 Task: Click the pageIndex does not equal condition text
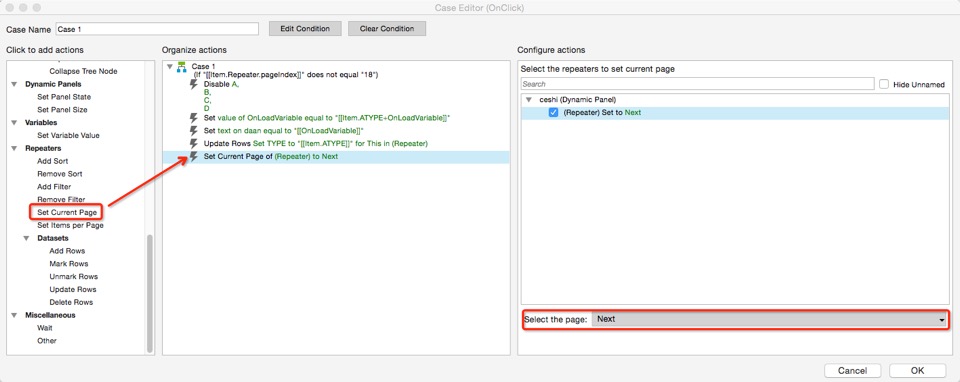pos(285,75)
